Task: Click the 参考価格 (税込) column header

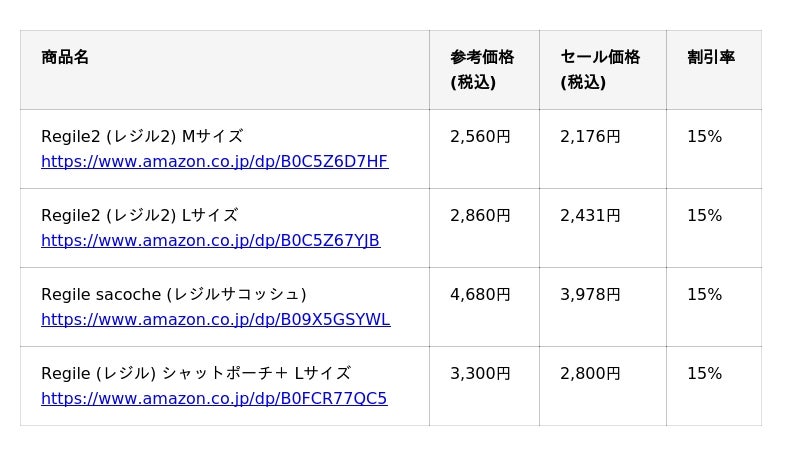Action: point(482,69)
